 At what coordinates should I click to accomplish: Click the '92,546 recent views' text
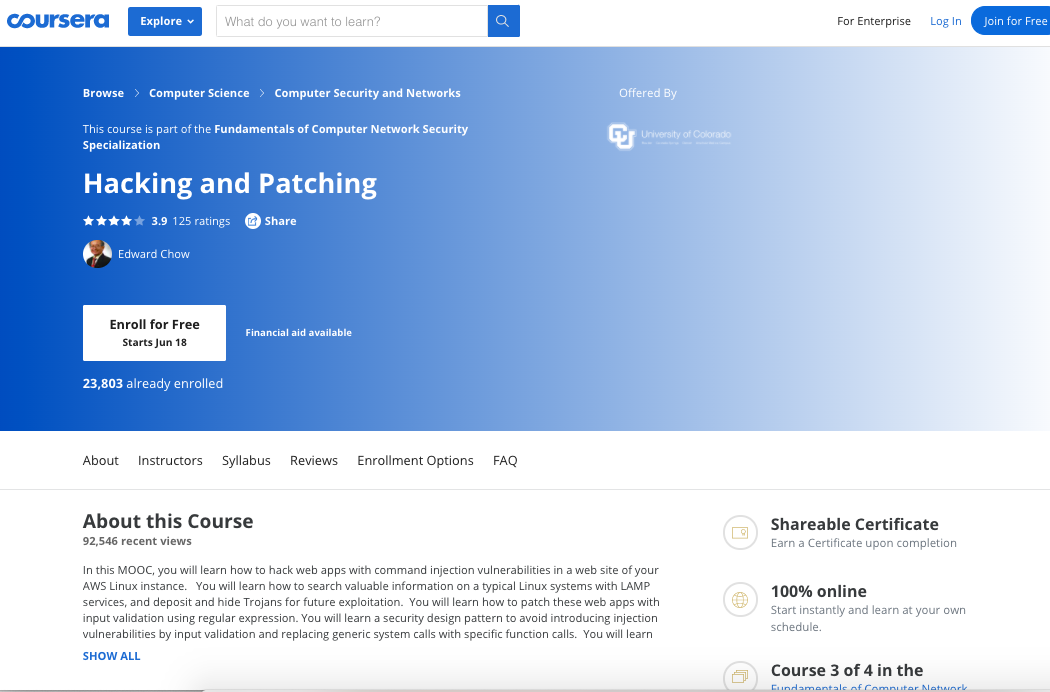tap(137, 541)
